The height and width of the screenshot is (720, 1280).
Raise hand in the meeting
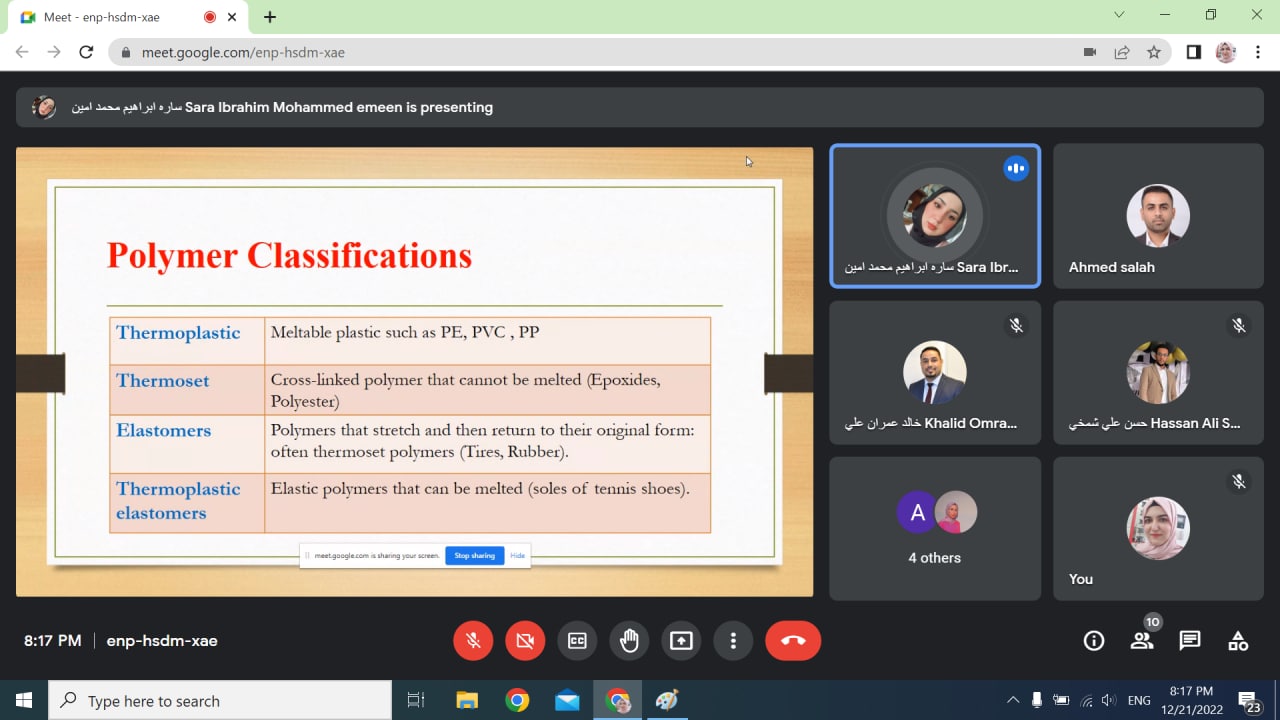(x=629, y=641)
